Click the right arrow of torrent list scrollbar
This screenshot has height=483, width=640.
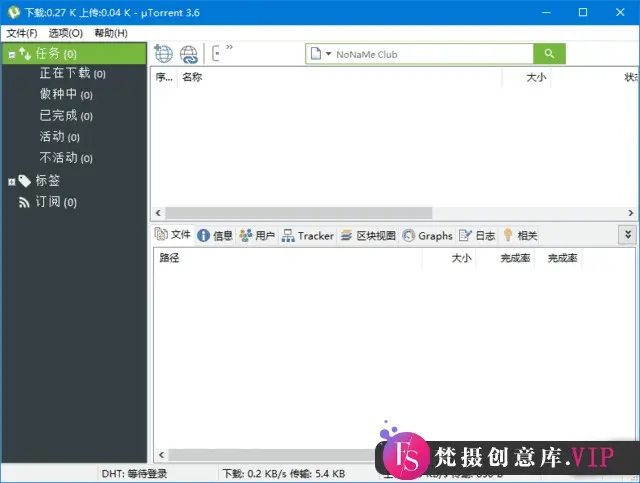tap(631, 213)
